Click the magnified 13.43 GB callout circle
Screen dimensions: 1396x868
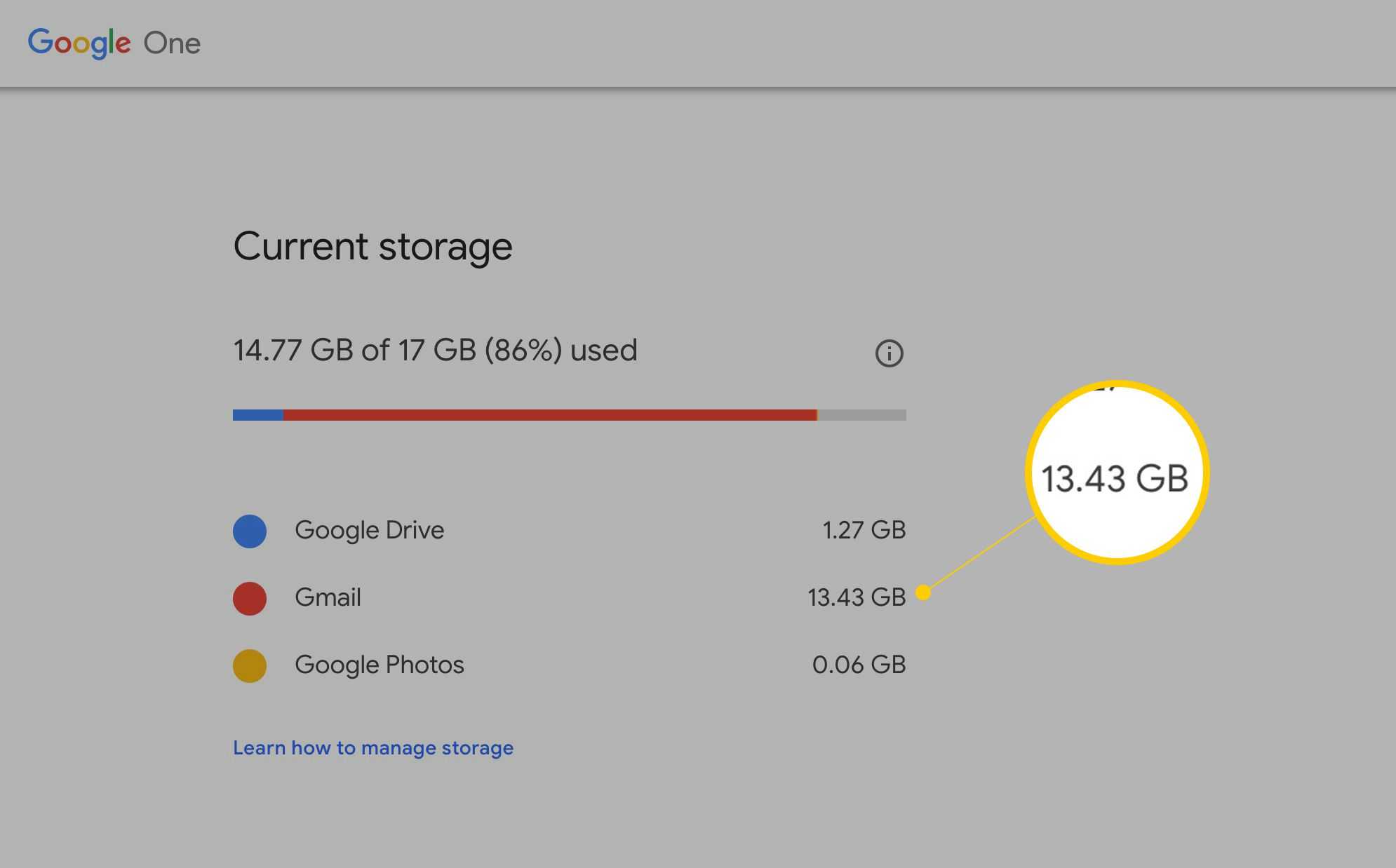pos(1116,473)
